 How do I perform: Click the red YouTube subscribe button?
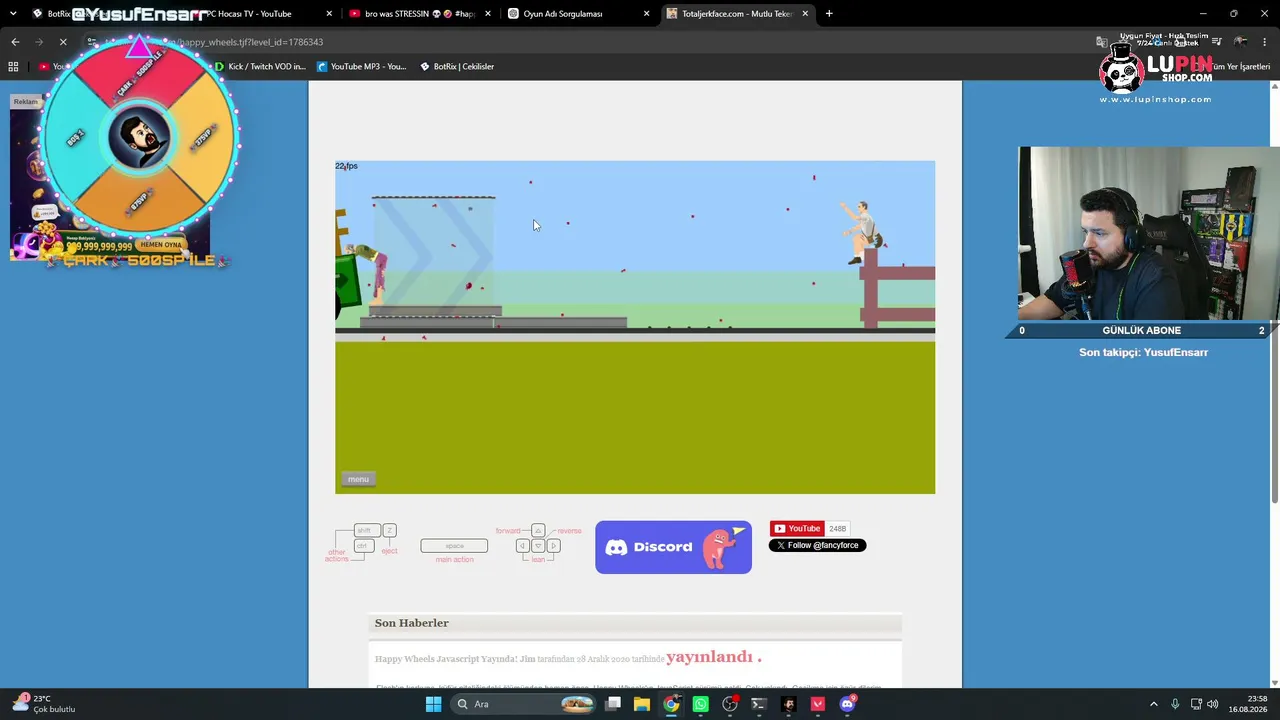[797, 529]
